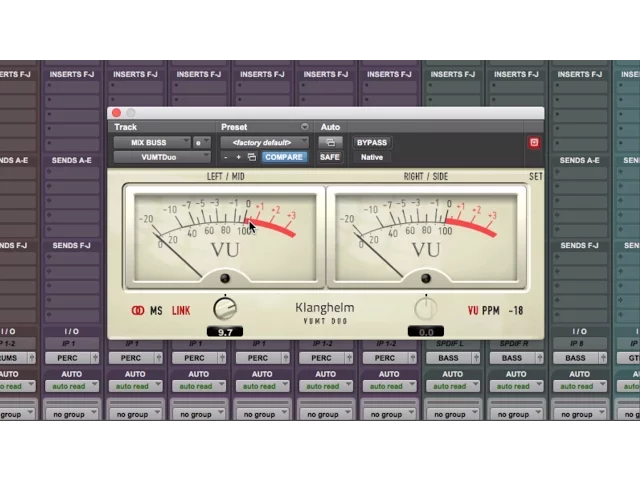The image size is (640, 480).
Task: Toggle plugin BYPASS
Action: point(371,142)
